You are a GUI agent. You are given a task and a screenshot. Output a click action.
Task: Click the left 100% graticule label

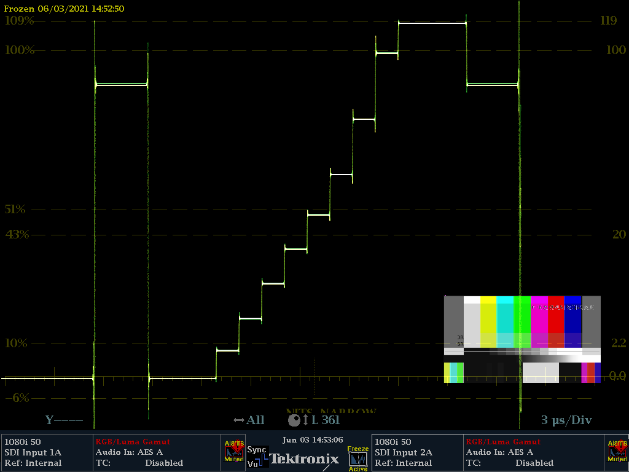(x=19, y=50)
